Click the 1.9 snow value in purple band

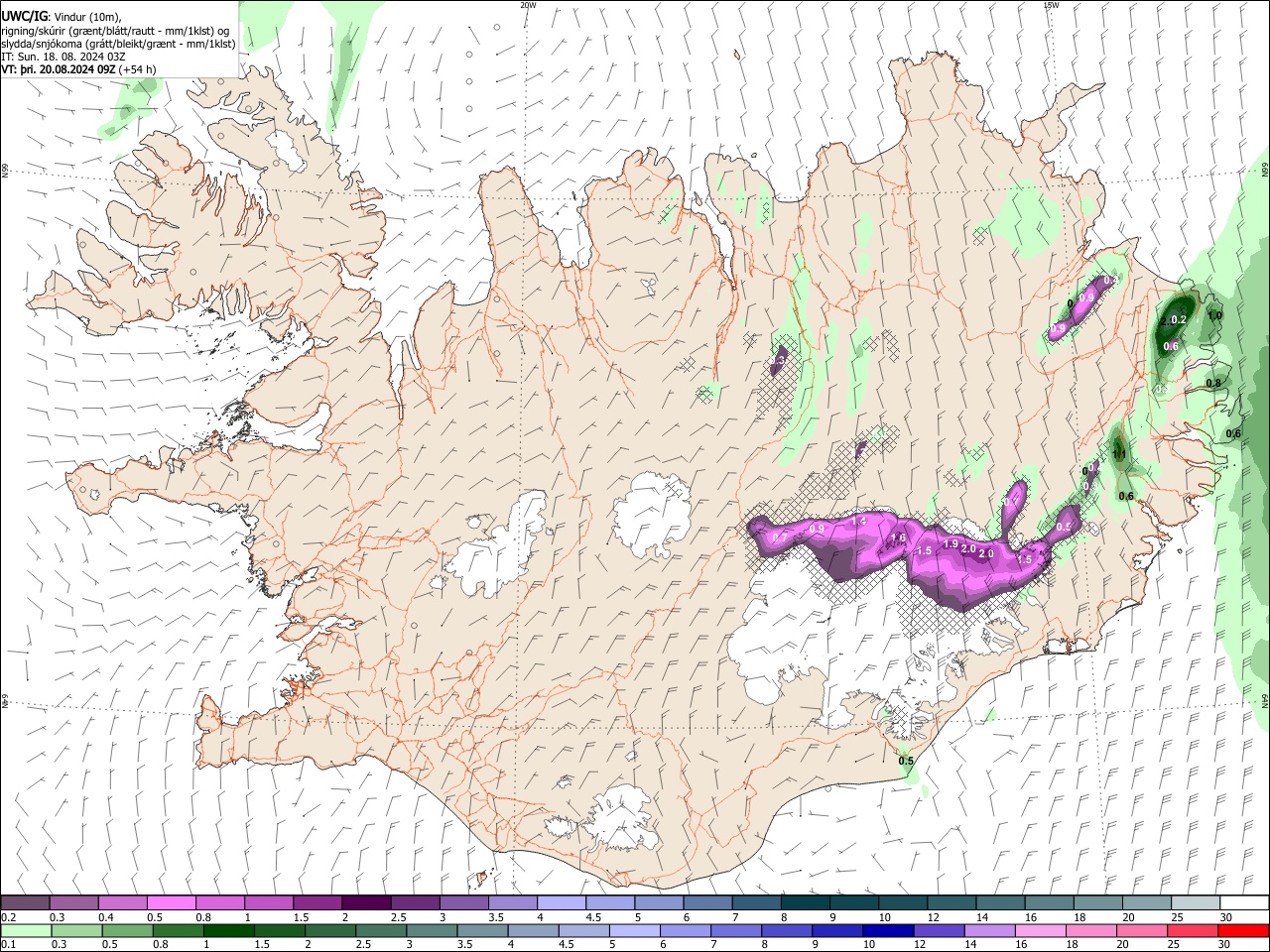[x=951, y=543]
